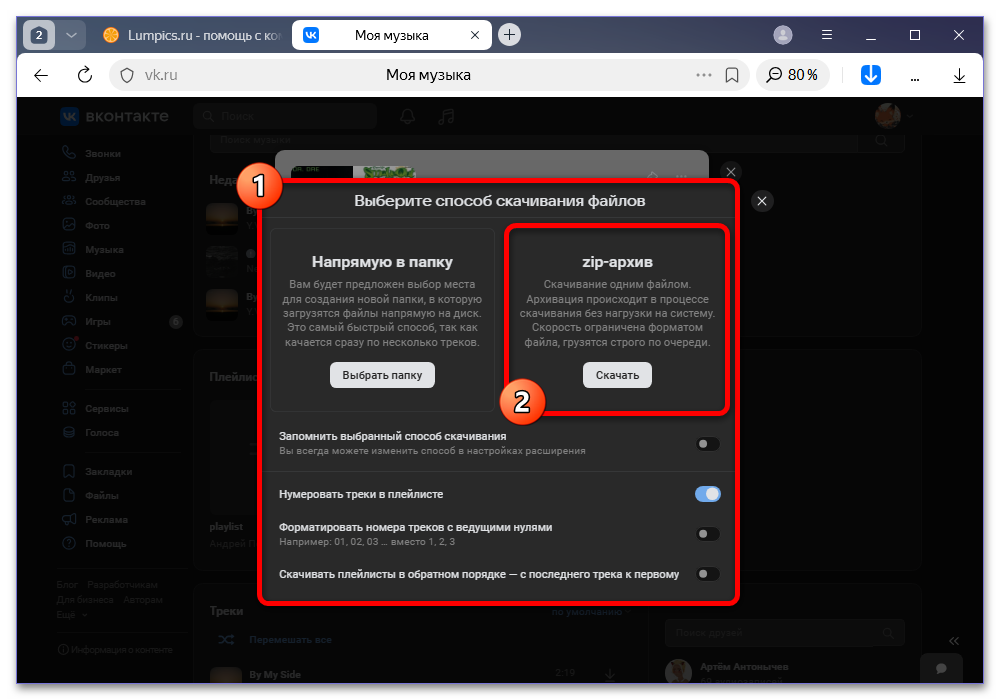
Task: Go back with the browser back arrow
Action: [41, 75]
